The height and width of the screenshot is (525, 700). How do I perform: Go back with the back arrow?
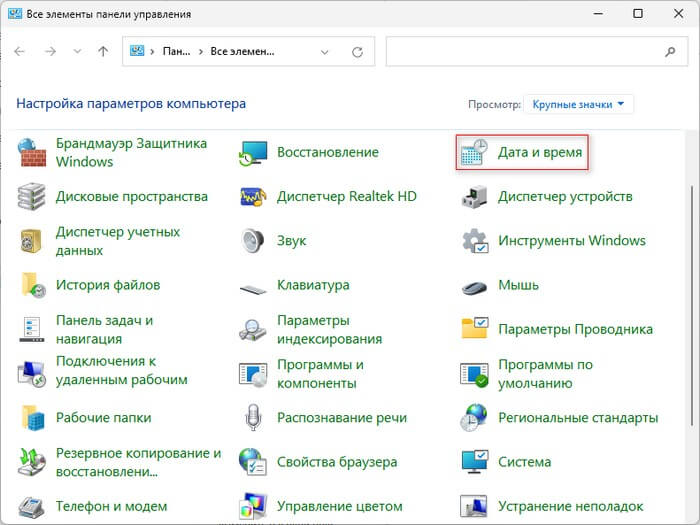[x=19, y=52]
